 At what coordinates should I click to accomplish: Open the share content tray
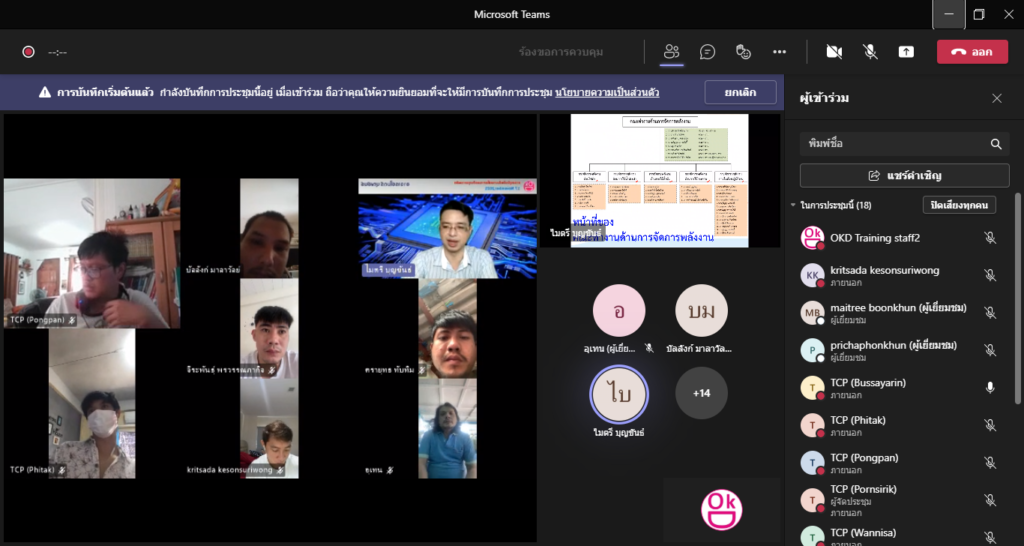click(906, 52)
